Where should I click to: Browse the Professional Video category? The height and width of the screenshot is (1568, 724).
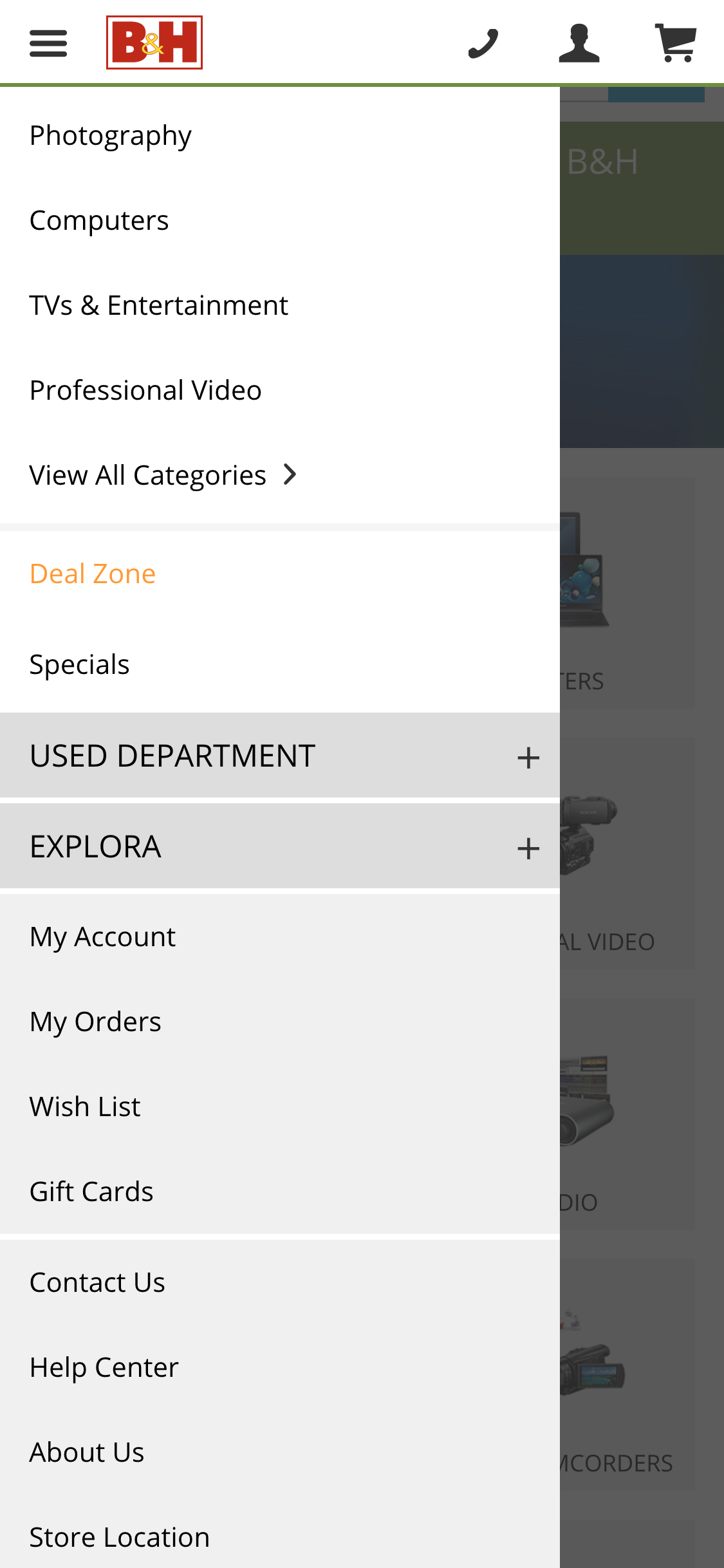click(x=145, y=389)
